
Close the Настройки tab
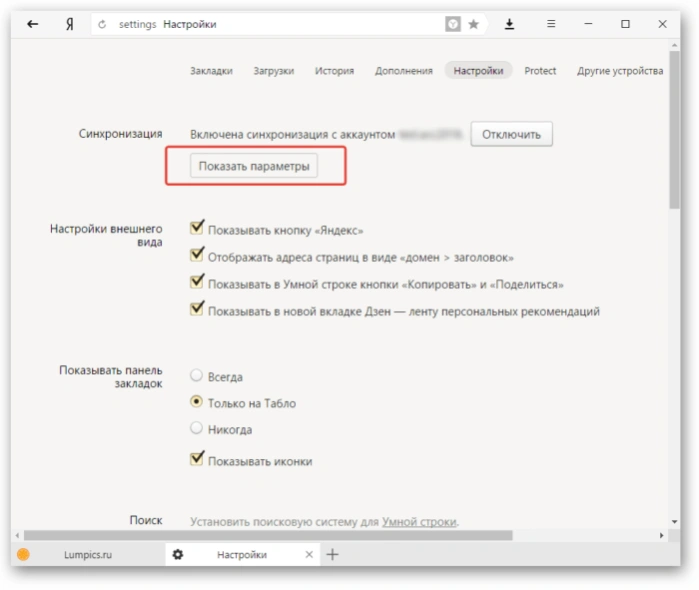[x=309, y=554]
